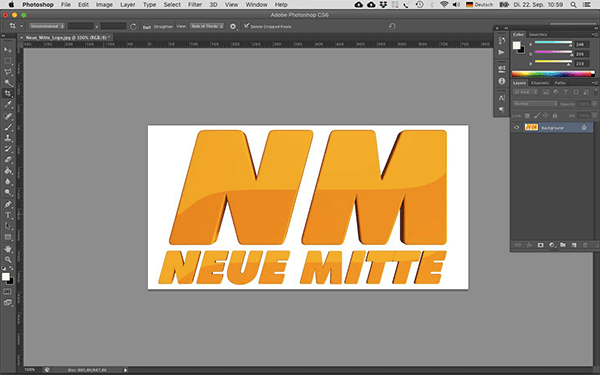Click the Straighten button
600x375 pixels.
tap(158, 27)
